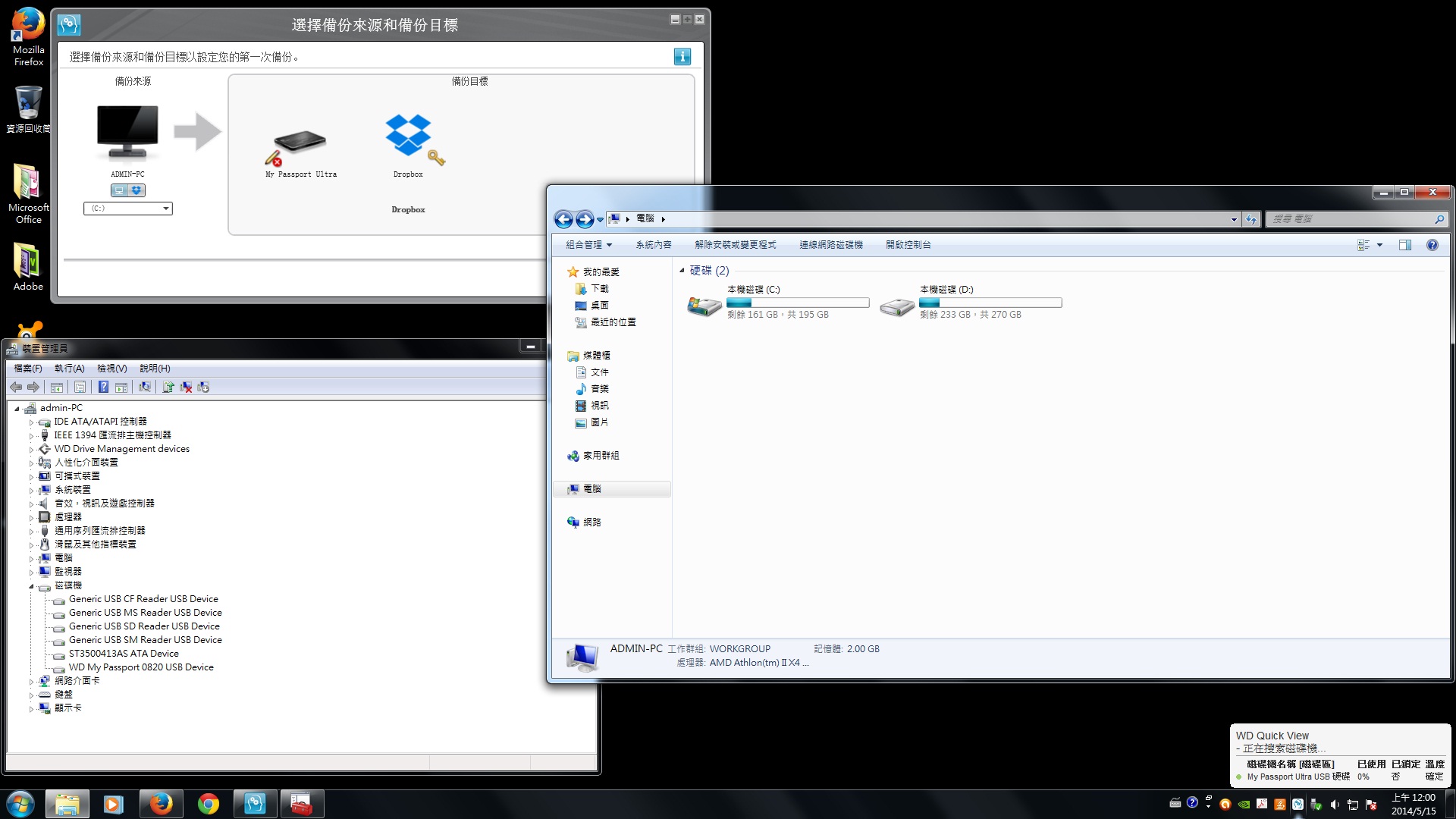Click the blue info icon in the backup window
Screen dimensions: 1456x819
click(x=682, y=56)
